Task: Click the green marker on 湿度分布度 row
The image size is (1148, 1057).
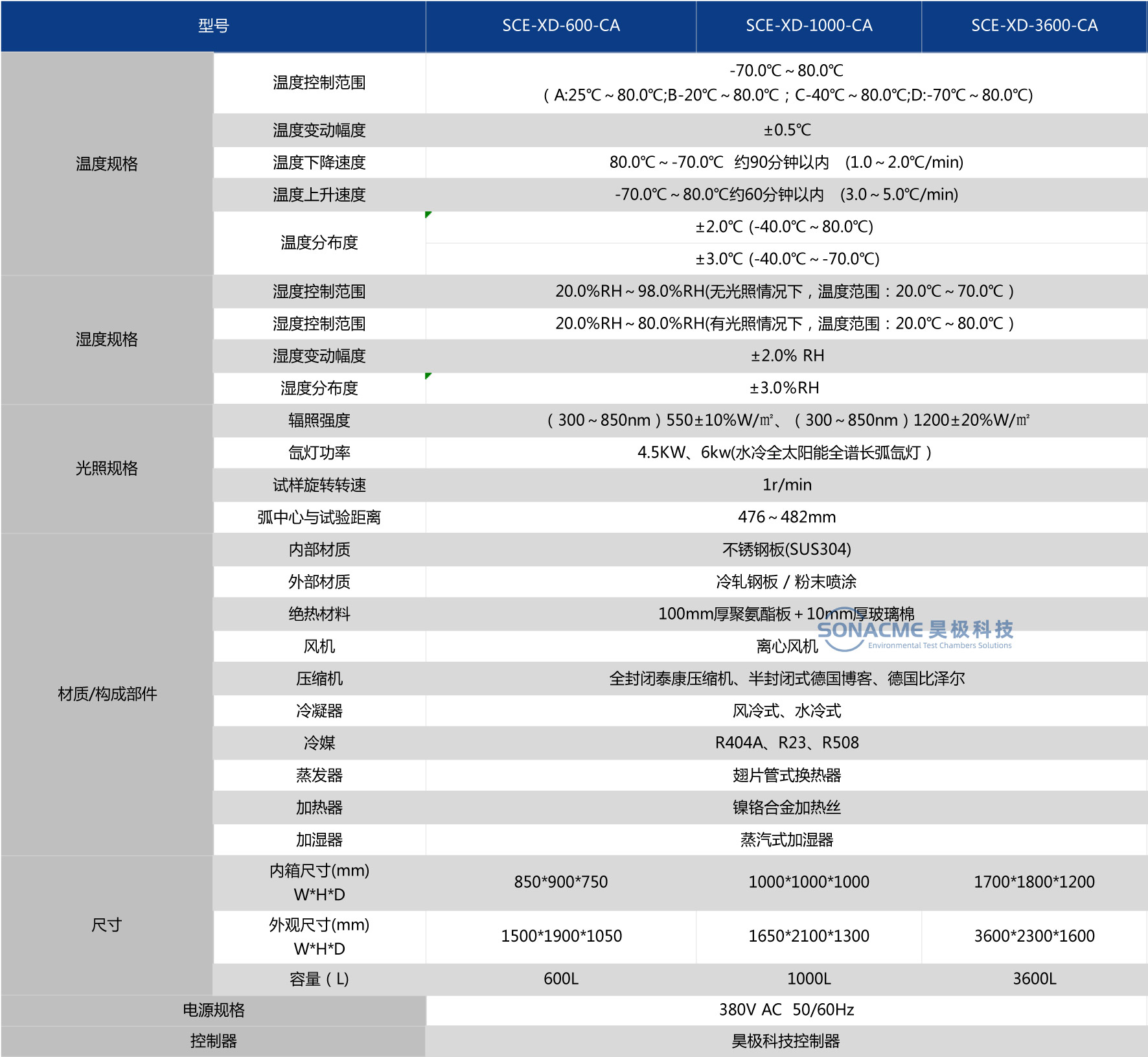Action: (428, 375)
